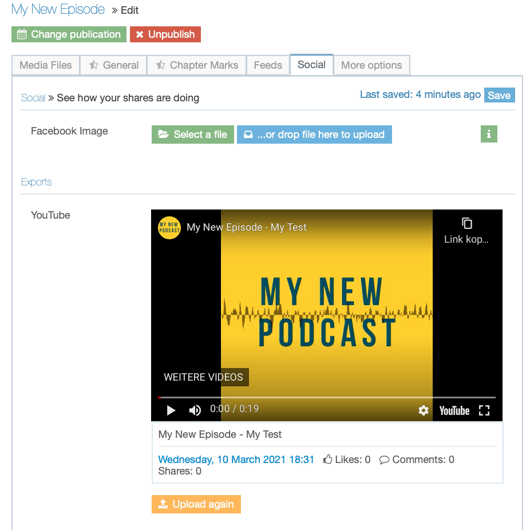Seek on the video progress bar
This screenshot has height=530, width=530.
(x=327, y=397)
